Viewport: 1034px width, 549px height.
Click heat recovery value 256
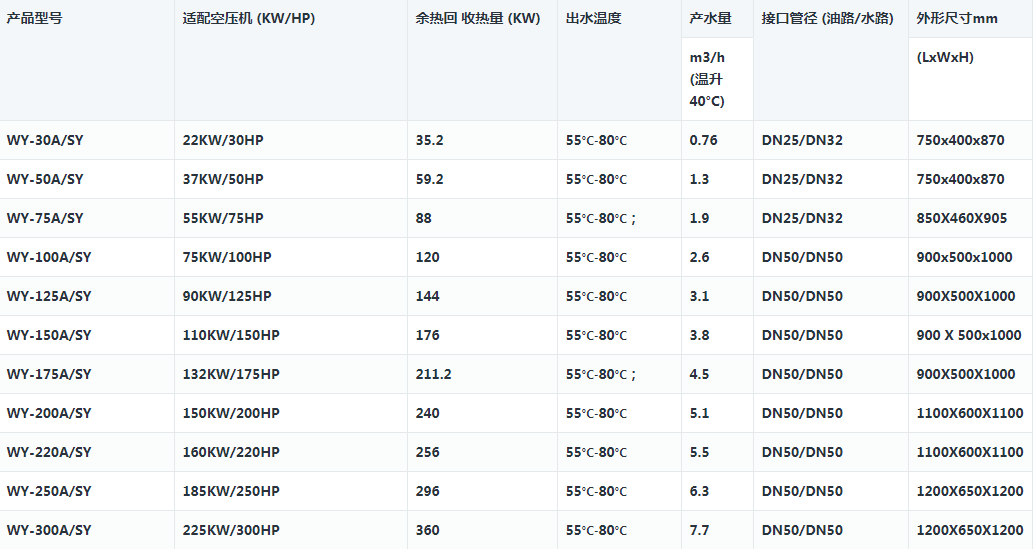(427, 452)
